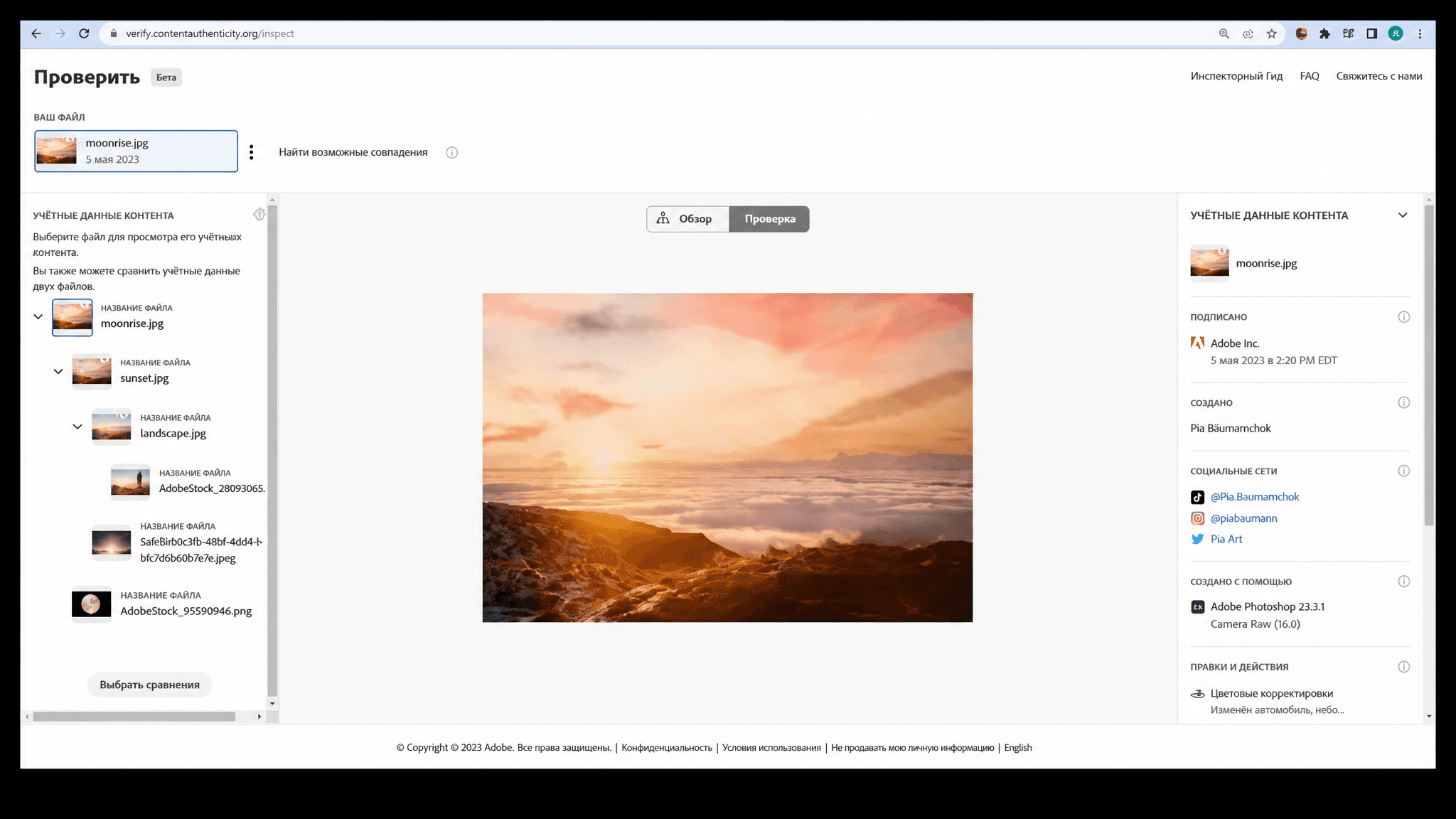Click the left panel horizontal scrollbar
1456x819 pixels.
(x=134, y=717)
